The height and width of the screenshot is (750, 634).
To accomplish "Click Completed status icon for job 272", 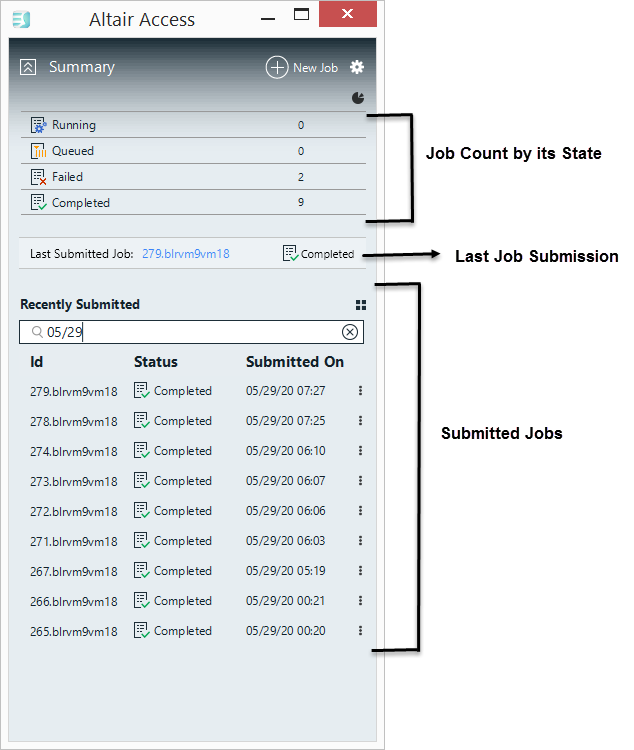I will point(142,510).
